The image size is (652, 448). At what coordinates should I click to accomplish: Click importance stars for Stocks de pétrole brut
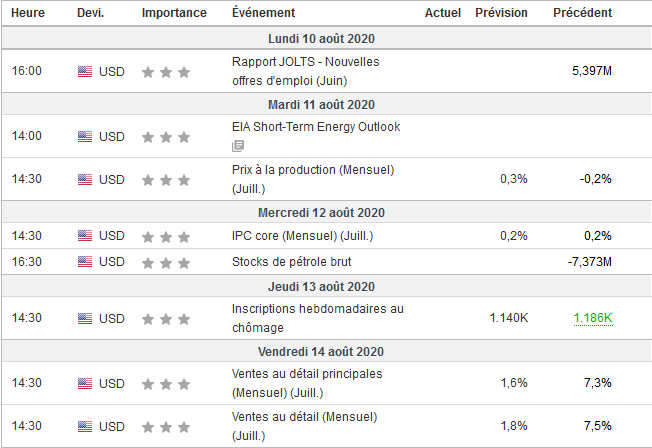165,263
